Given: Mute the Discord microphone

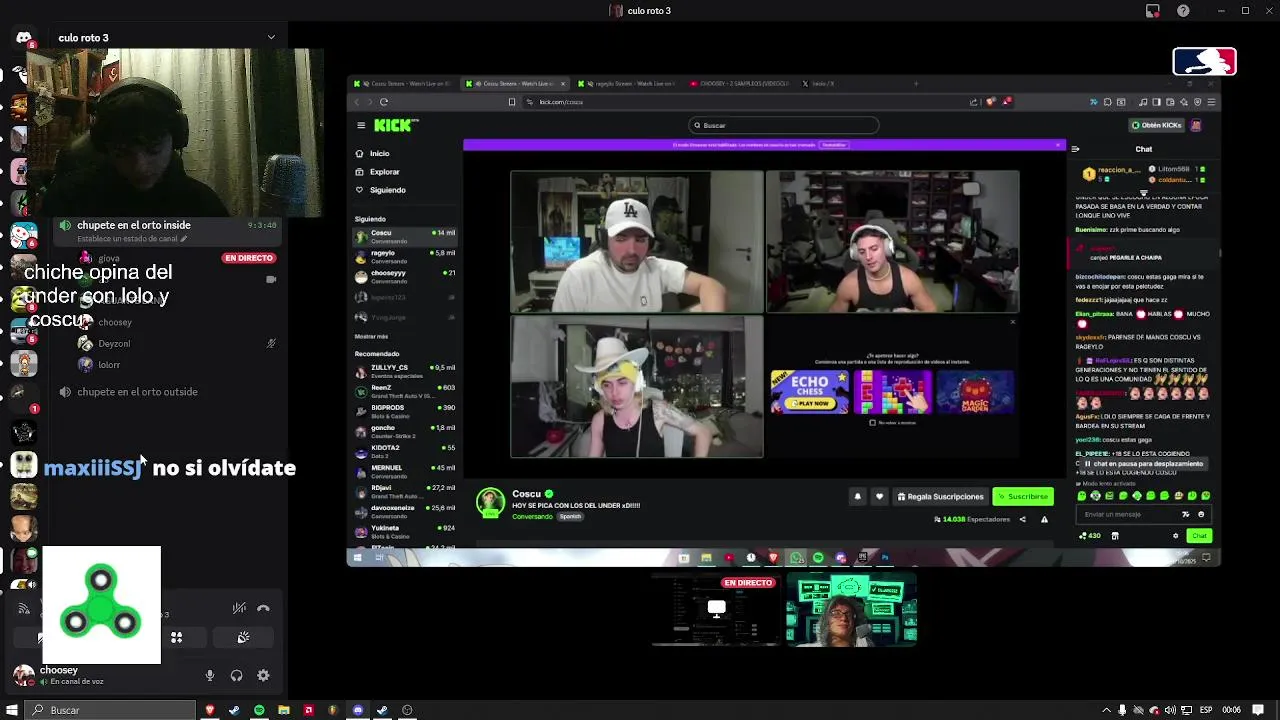Looking at the screenshot, I should click(210, 676).
